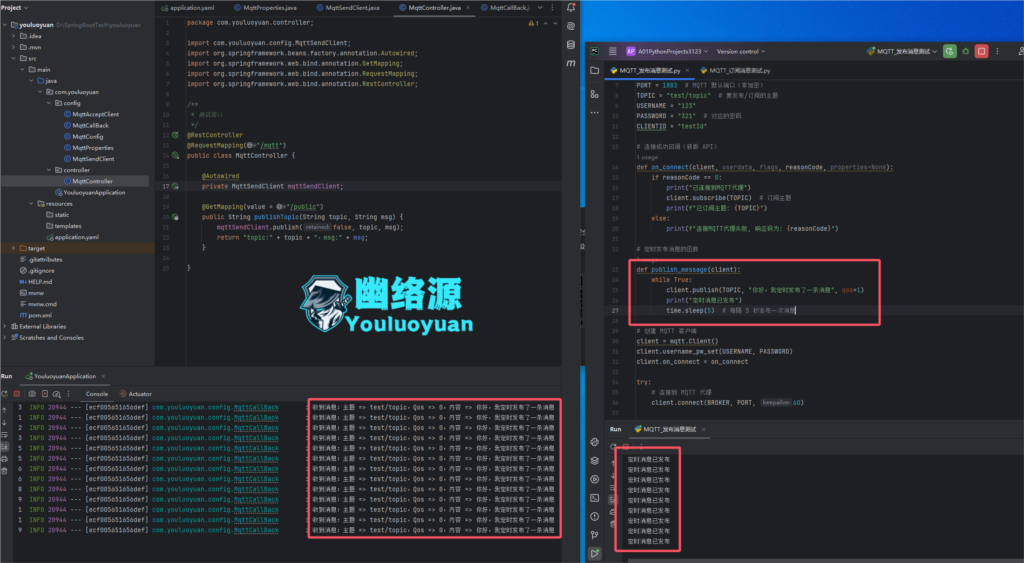
Task: Click the print icon in IntelliJ console
Action: [5, 458]
